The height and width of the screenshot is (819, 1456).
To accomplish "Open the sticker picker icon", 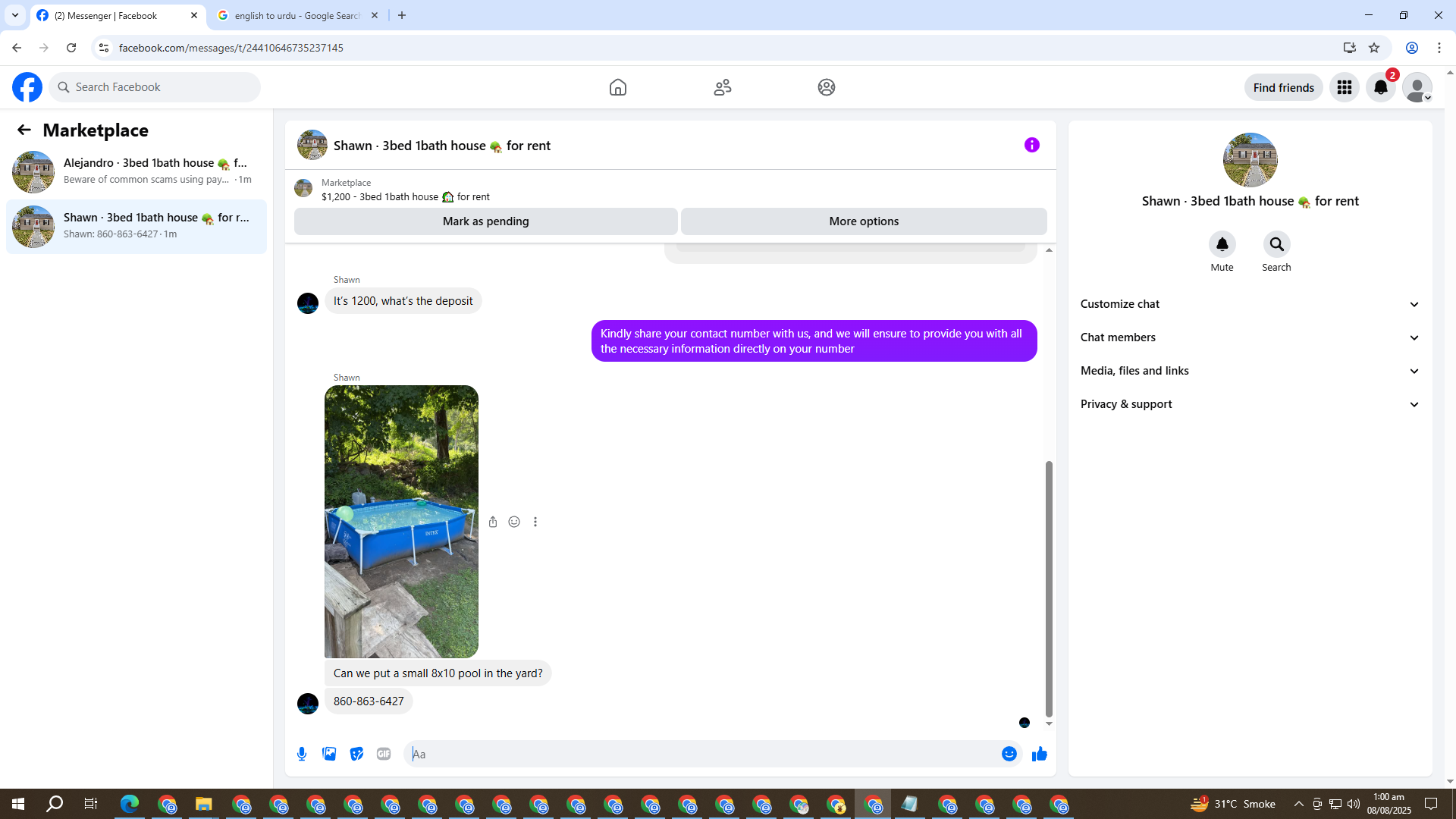I will coord(356,754).
